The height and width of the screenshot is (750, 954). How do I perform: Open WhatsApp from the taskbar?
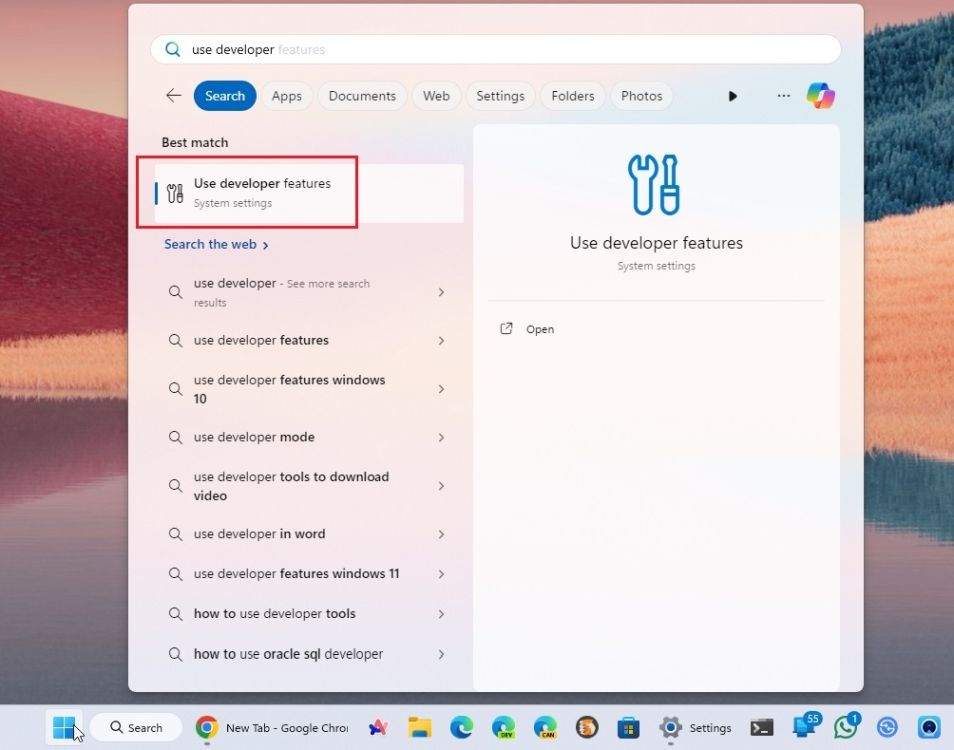click(x=846, y=727)
